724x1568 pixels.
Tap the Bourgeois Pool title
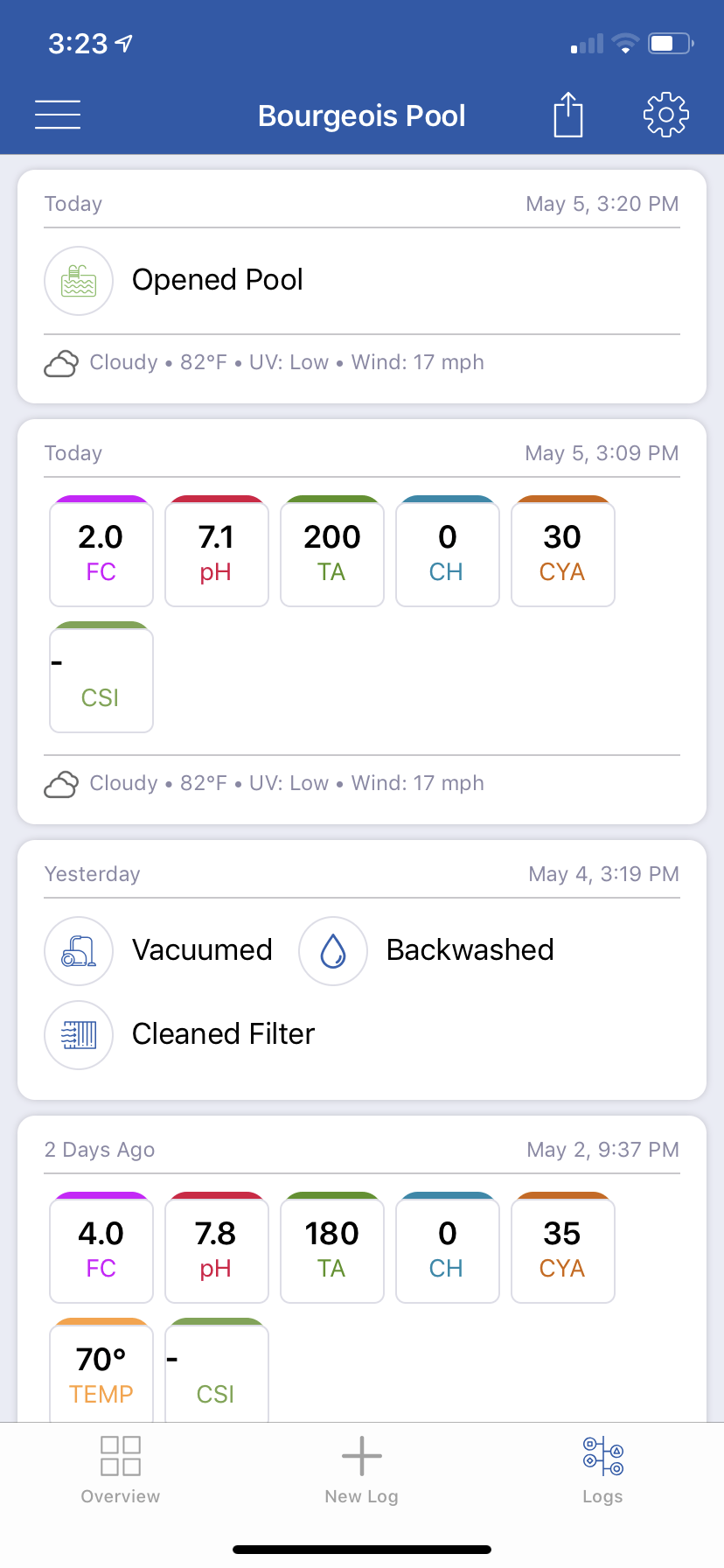tap(362, 115)
